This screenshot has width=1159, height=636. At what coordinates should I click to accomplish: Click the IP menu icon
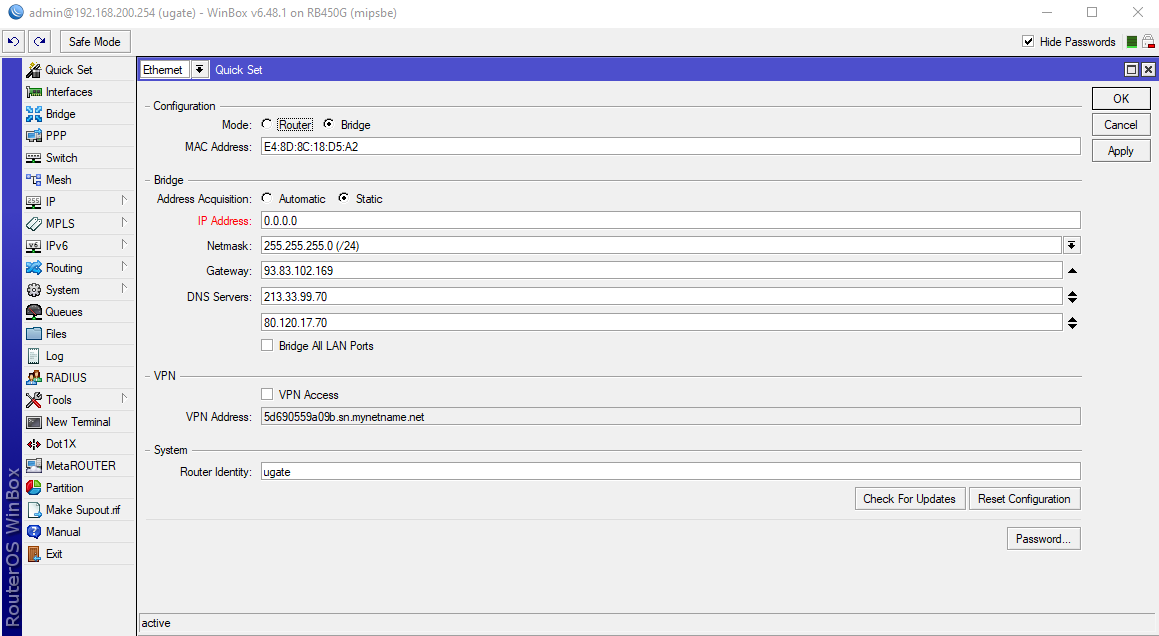point(34,201)
